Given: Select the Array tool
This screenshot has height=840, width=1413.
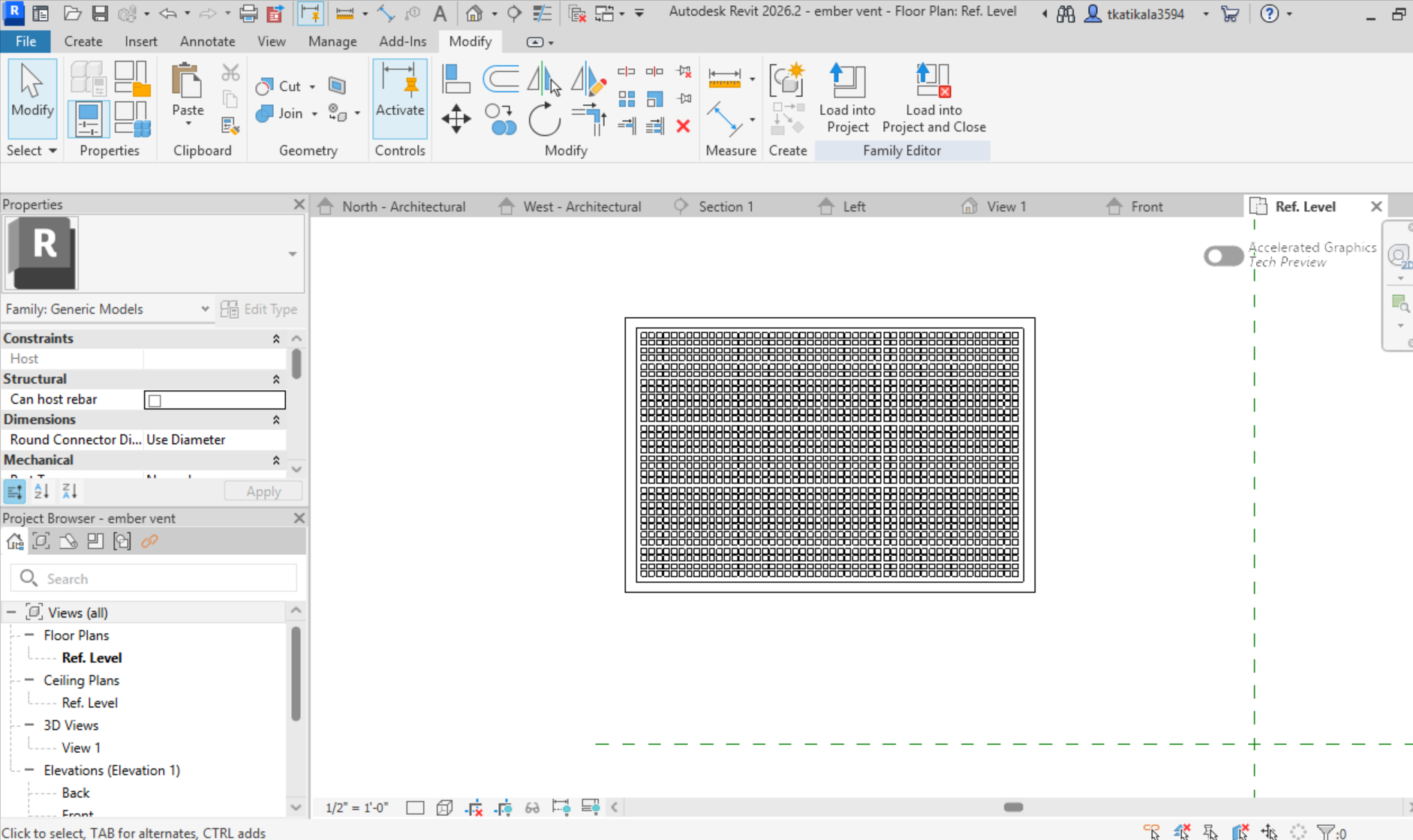Looking at the screenshot, I should [627, 99].
